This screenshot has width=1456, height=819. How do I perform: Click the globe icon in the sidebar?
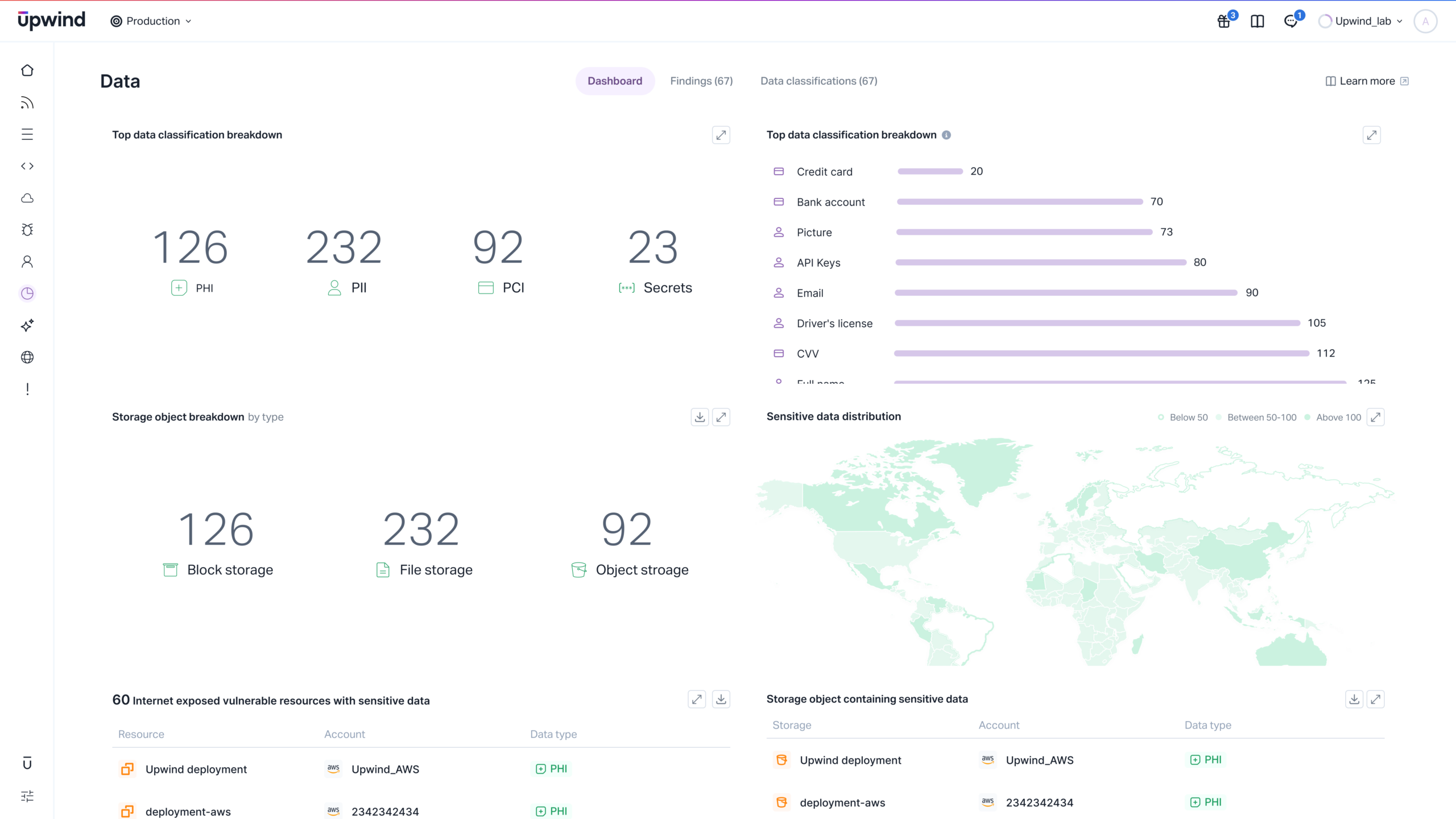pos(27,357)
